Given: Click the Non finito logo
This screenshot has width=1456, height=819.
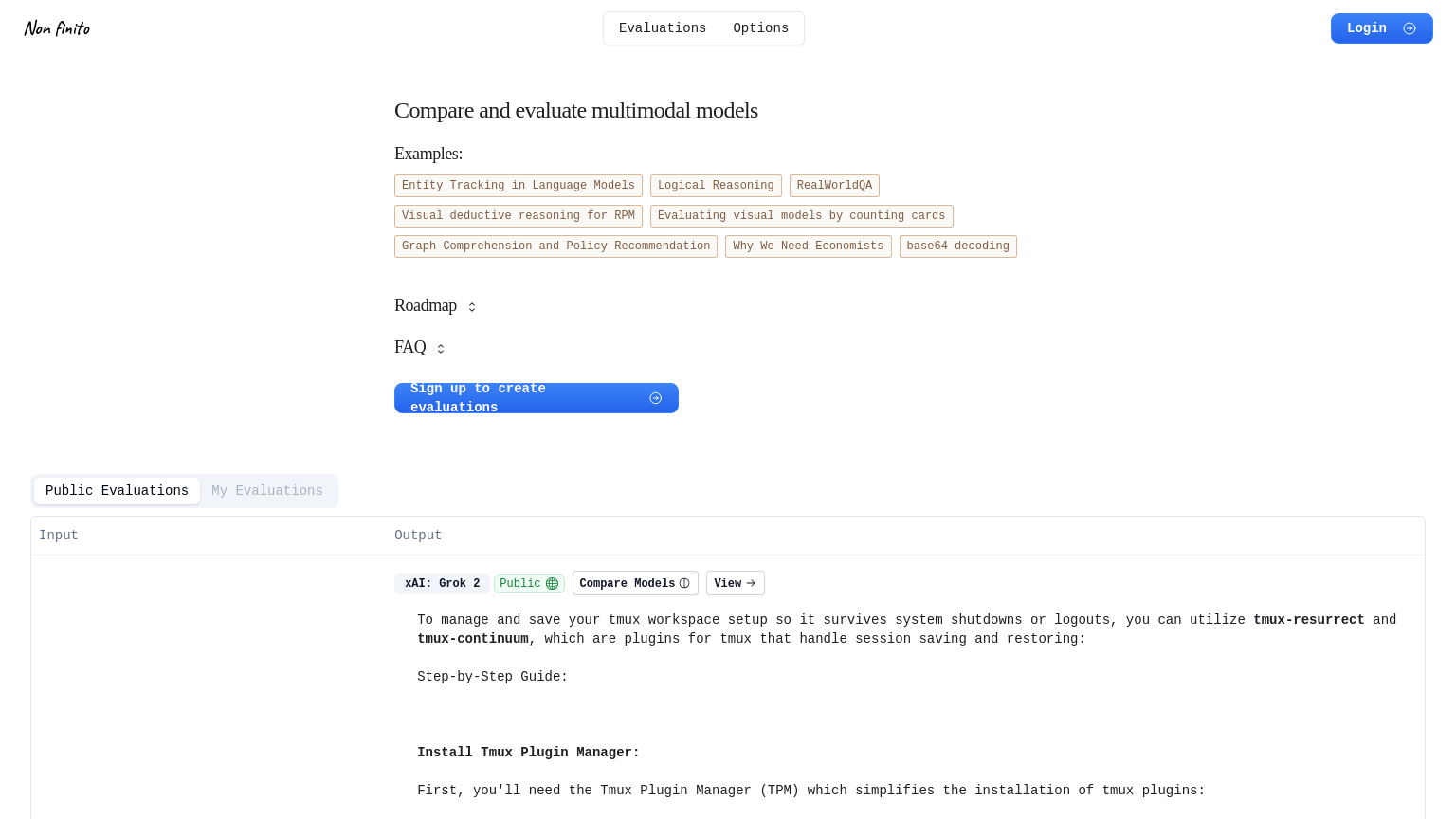Looking at the screenshot, I should pos(57,28).
